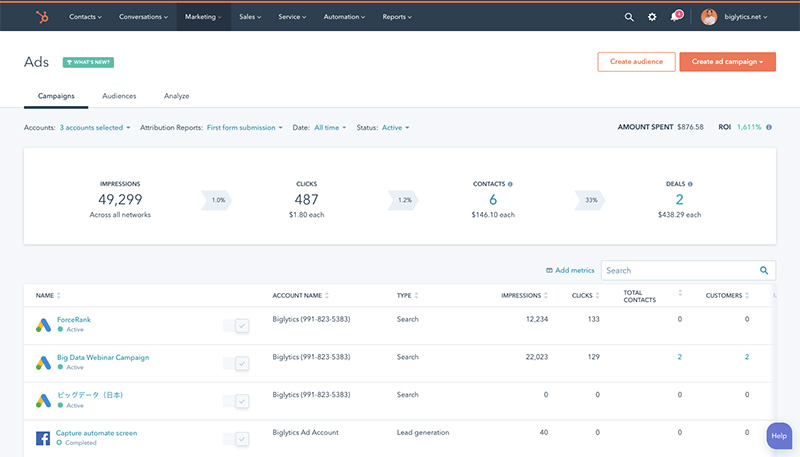Toggle Big Data Webinar Campaign switch

click(236, 363)
